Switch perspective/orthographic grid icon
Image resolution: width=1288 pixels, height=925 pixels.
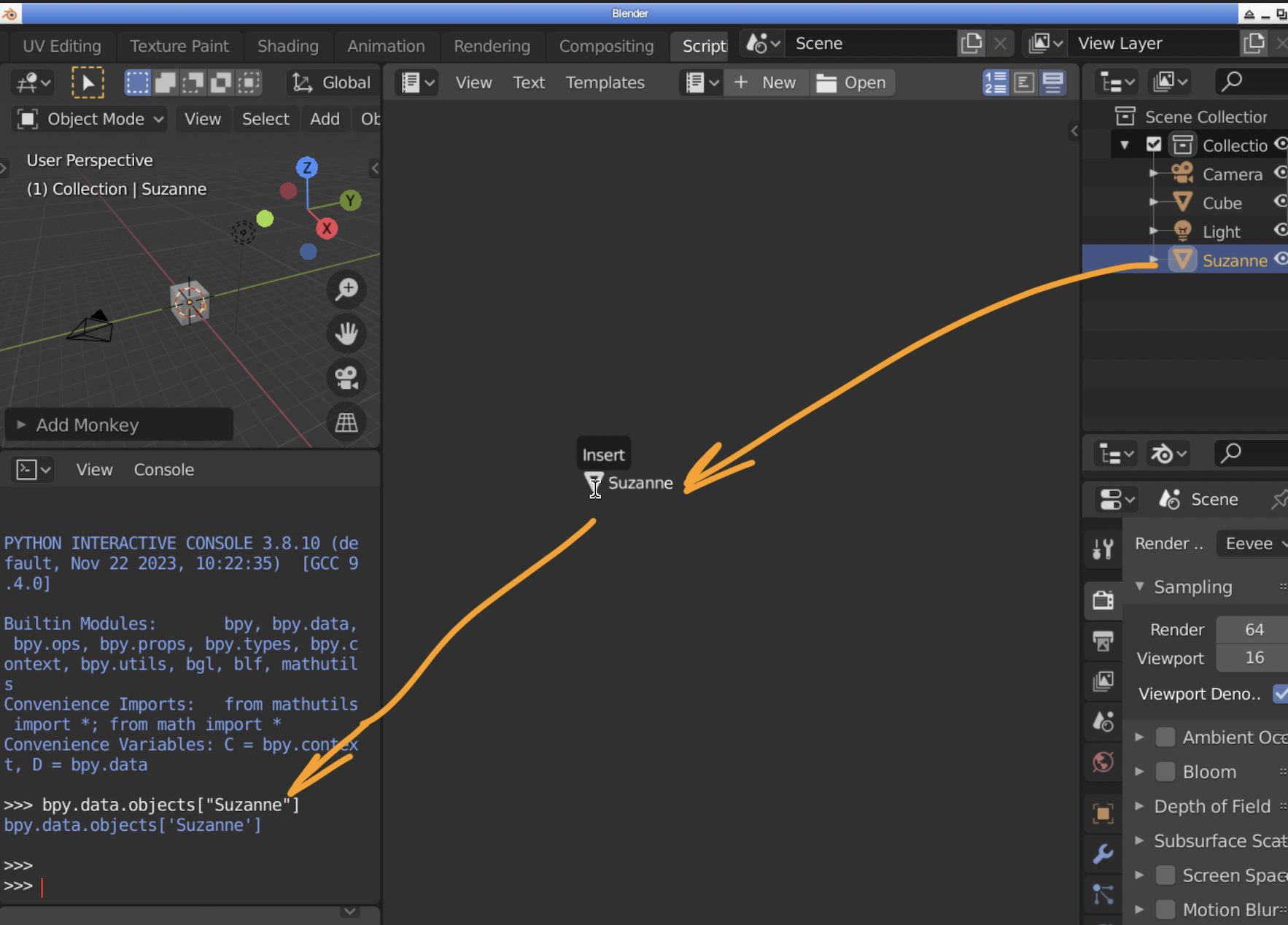tap(346, 422)
